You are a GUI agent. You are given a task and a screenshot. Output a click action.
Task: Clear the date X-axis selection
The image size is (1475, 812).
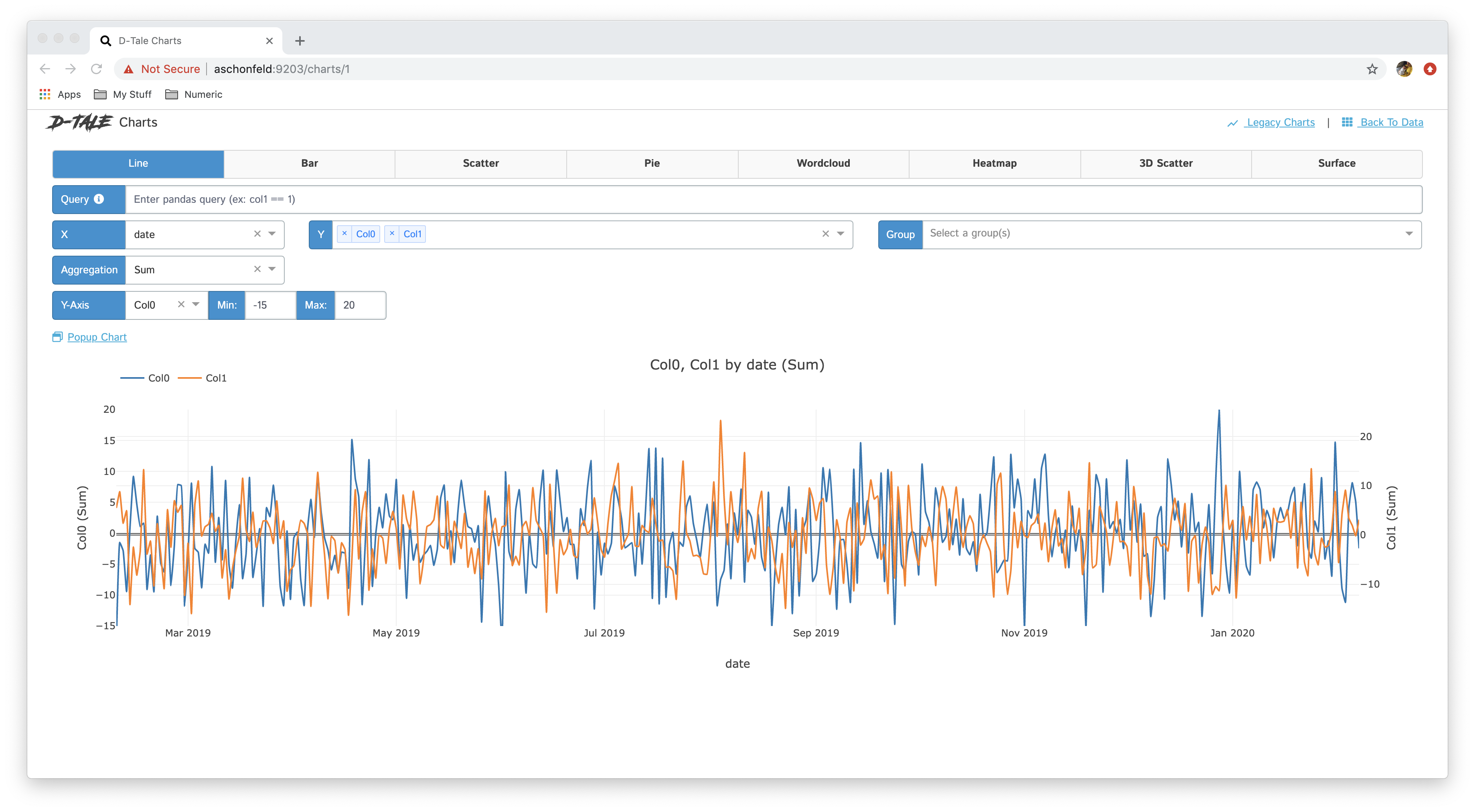click(257, 234)
